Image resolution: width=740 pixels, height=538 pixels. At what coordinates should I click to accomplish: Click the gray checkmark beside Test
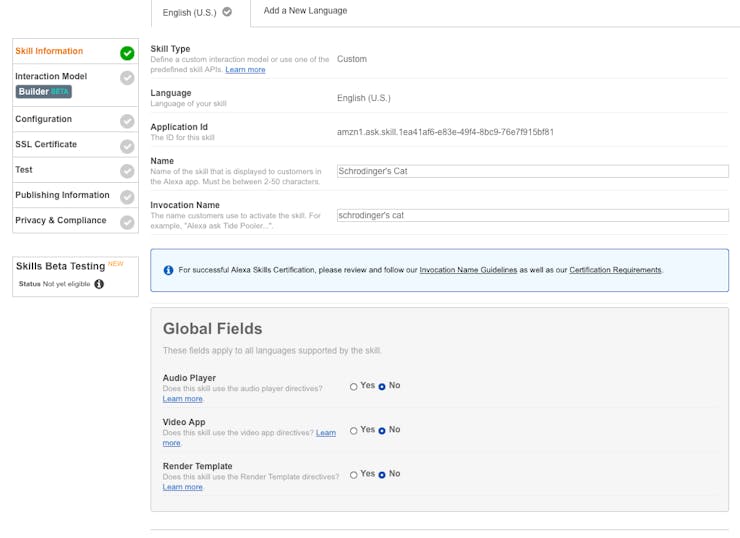click(x=127, y=171)
